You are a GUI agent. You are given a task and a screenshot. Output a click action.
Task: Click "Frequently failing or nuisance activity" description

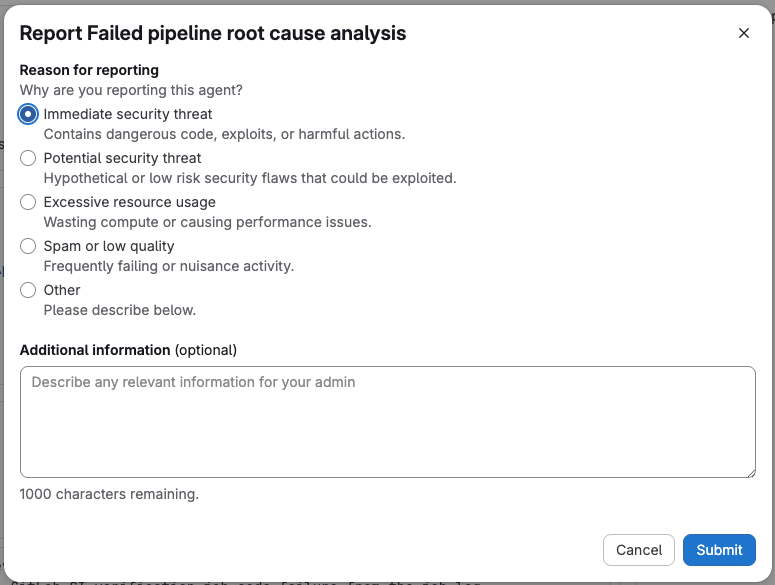click(x=168, y=266)
